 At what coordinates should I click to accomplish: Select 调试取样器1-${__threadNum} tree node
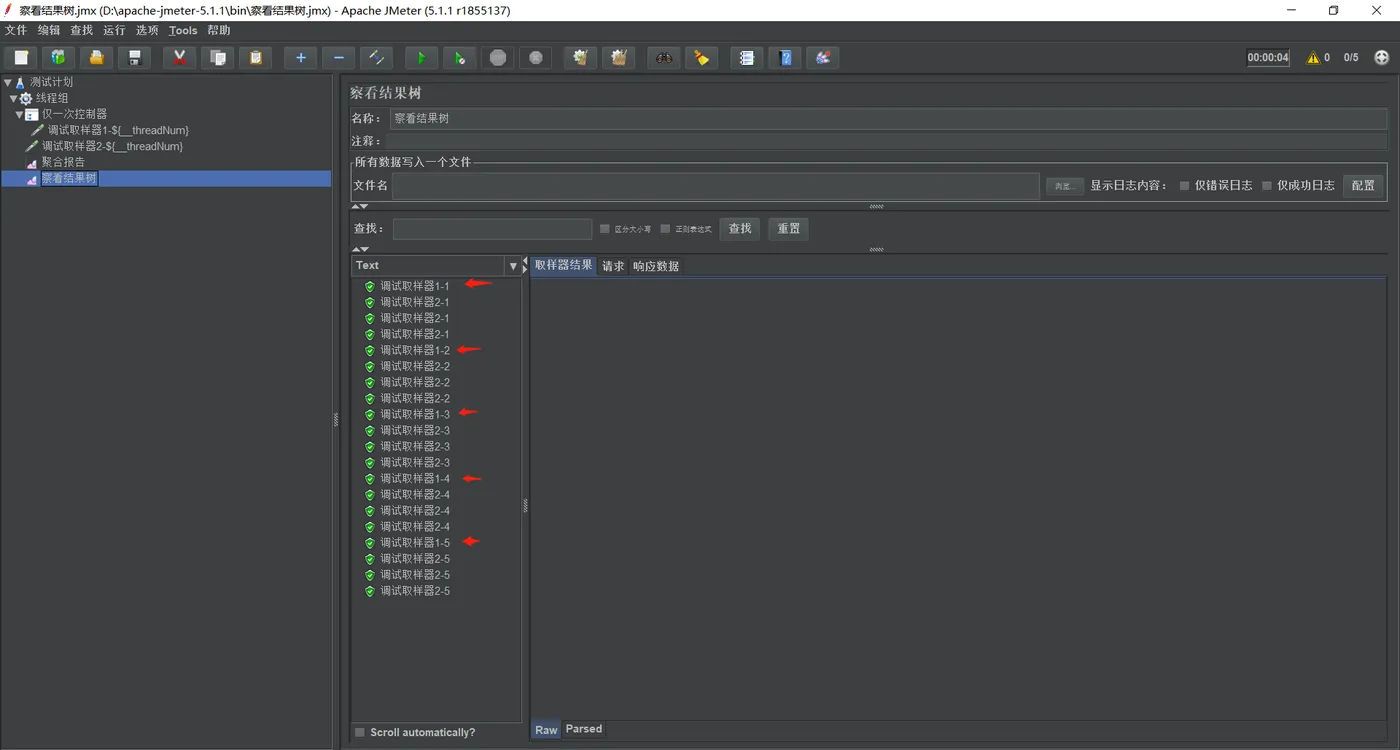[118, 130]
